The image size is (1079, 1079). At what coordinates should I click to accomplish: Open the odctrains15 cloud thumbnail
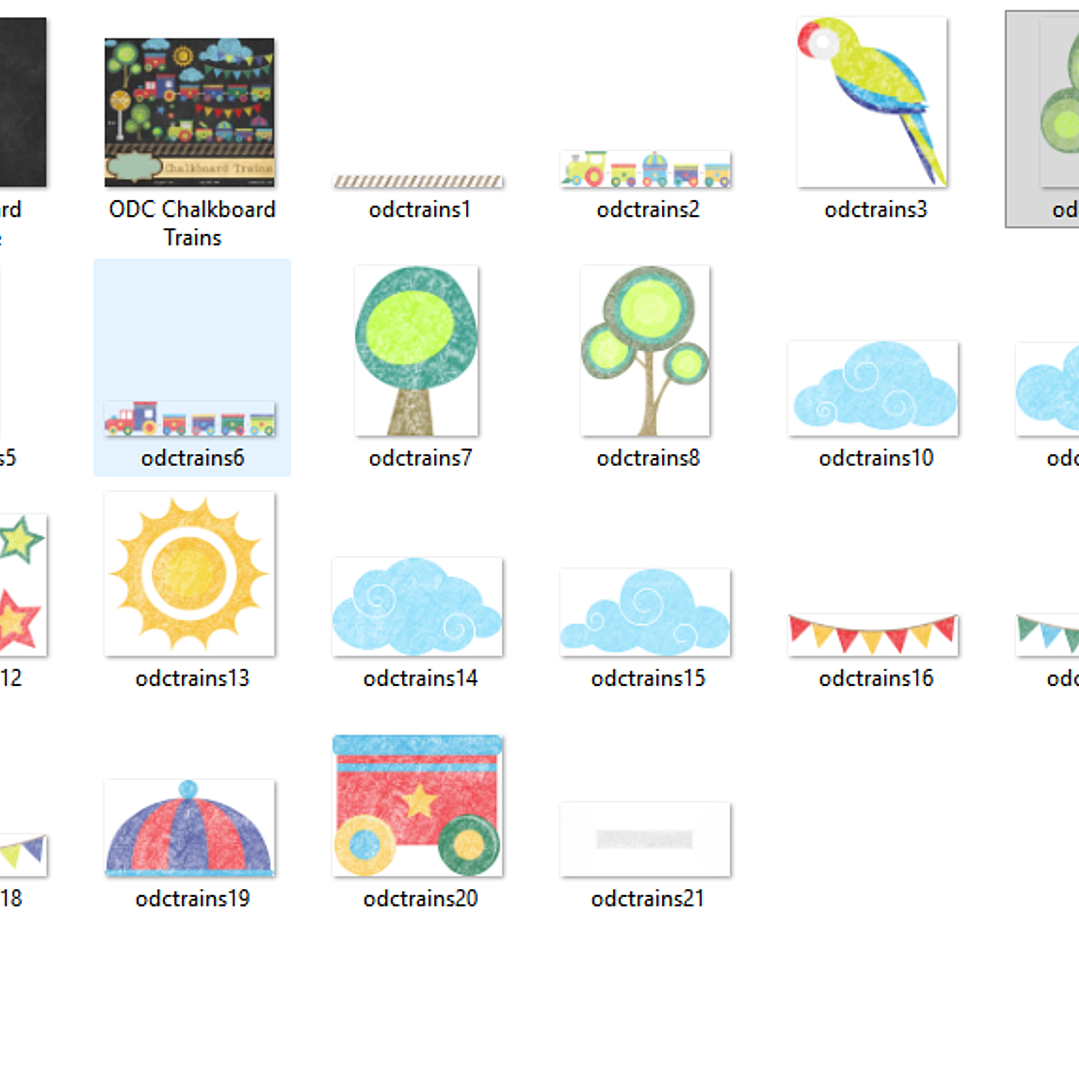coord(645,612)
